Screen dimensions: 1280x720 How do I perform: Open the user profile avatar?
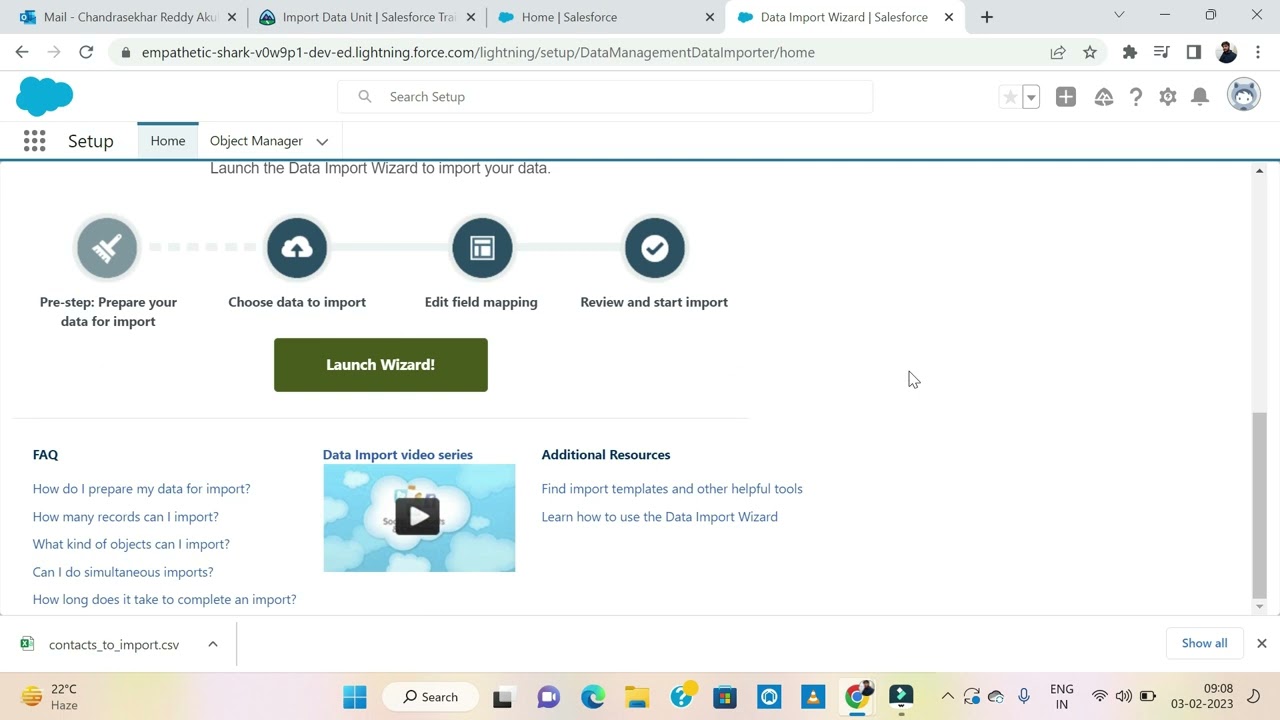coord(1244,96)
